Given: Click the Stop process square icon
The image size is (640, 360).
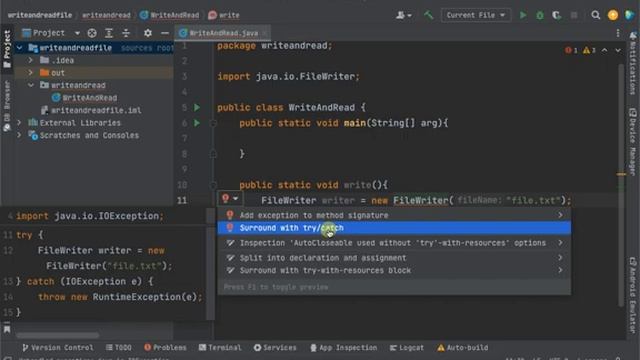Looking at the screenshot, I should (574, 15).
